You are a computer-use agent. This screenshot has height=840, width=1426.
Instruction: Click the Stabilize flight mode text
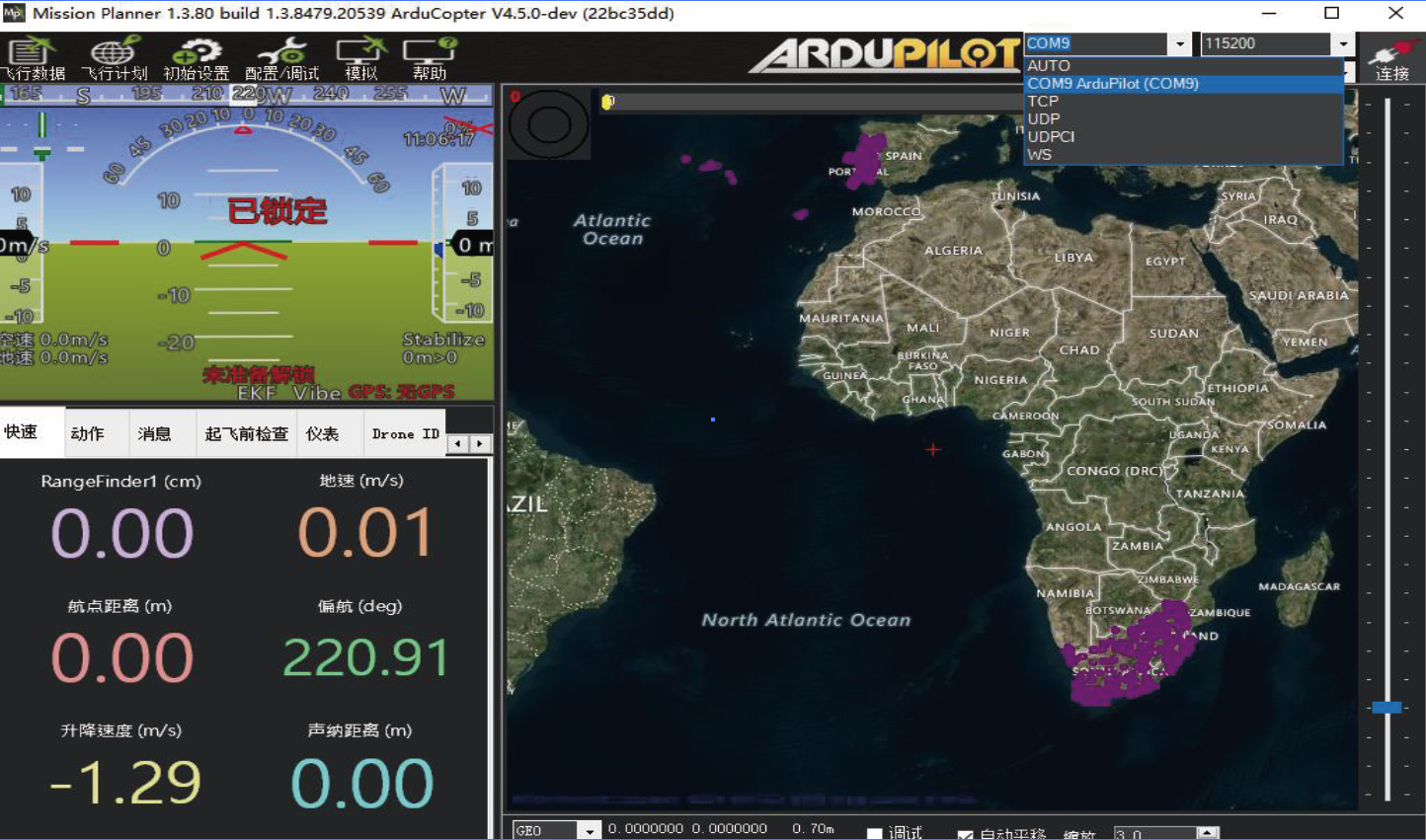pos(443,340)
